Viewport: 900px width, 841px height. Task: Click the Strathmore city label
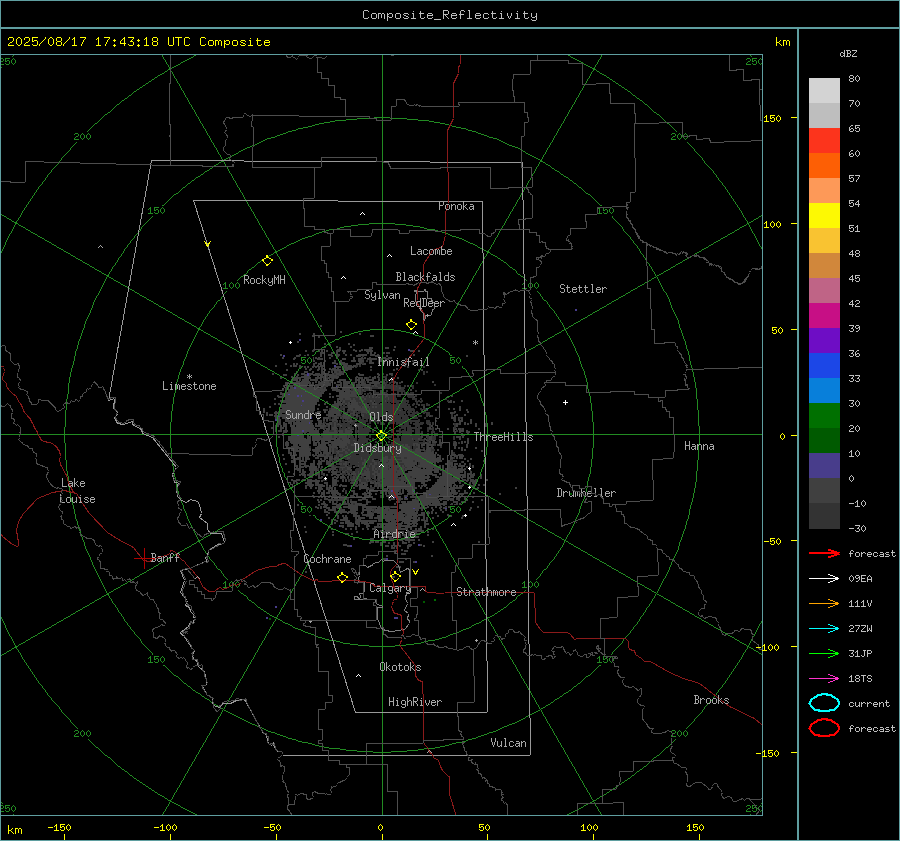click(486, 592)
